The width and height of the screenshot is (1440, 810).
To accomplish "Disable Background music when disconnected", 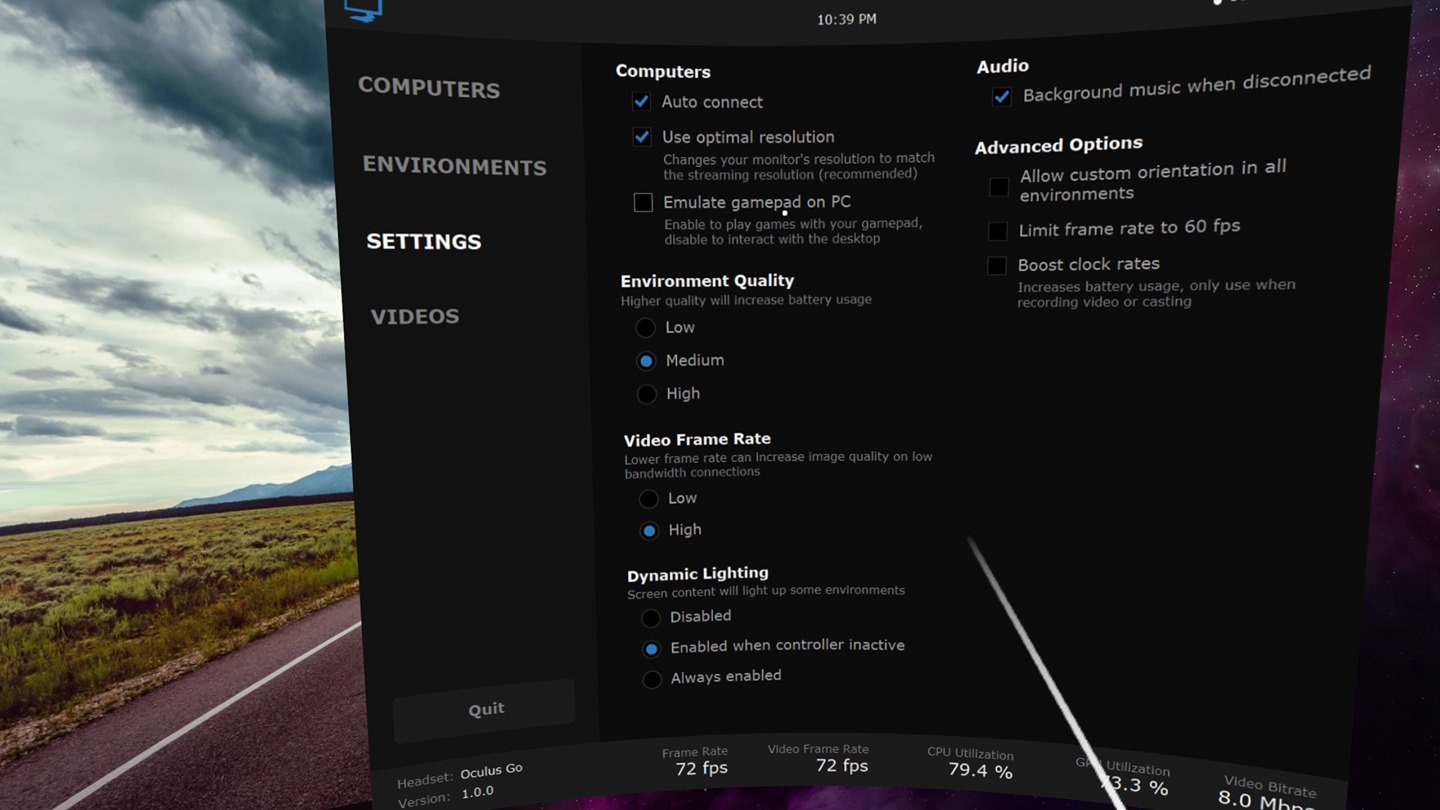I will [x=1001, y=96].
